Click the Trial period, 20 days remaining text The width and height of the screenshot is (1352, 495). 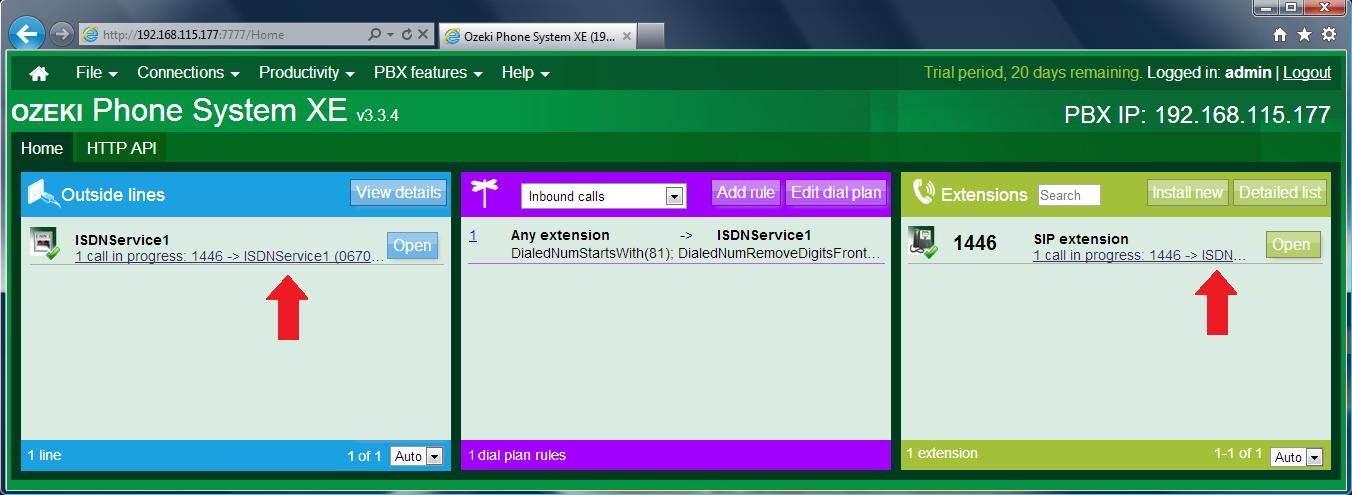coord(1033,73)
